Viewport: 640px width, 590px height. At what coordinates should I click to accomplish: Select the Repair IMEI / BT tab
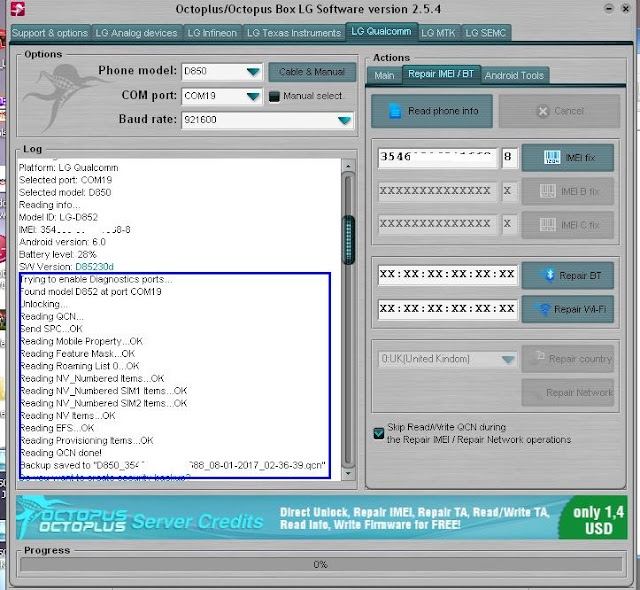(441, 74)
